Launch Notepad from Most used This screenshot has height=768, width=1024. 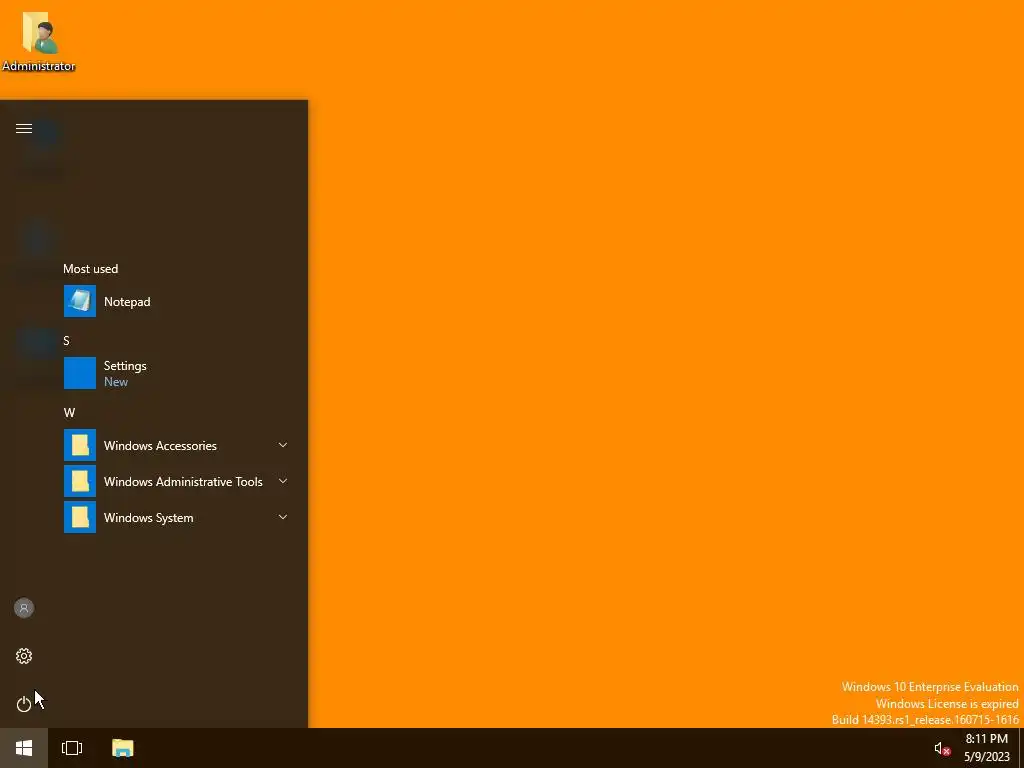tap(176, 301)
